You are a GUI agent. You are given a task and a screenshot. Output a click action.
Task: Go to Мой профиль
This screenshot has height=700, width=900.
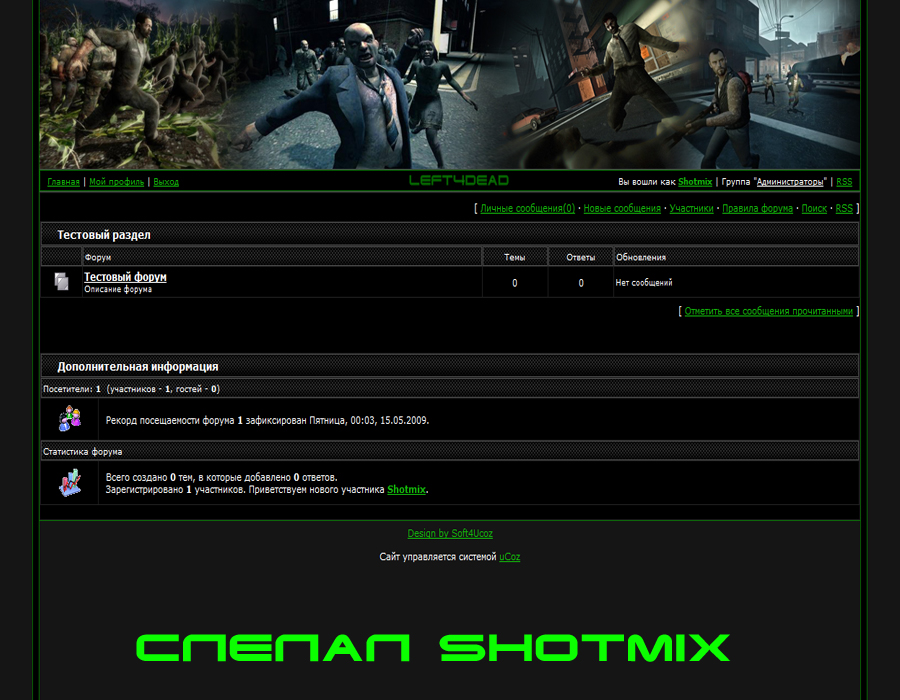[117, 182]
